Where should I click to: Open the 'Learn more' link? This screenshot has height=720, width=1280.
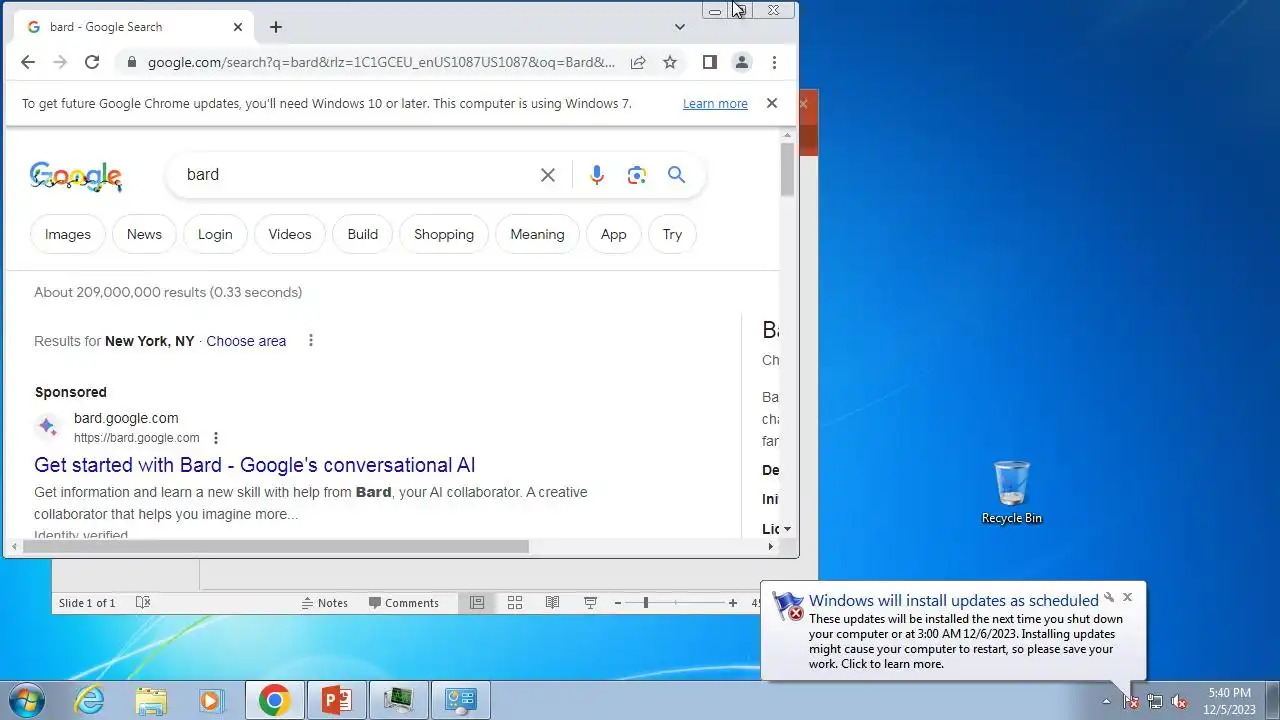point(715,104)
